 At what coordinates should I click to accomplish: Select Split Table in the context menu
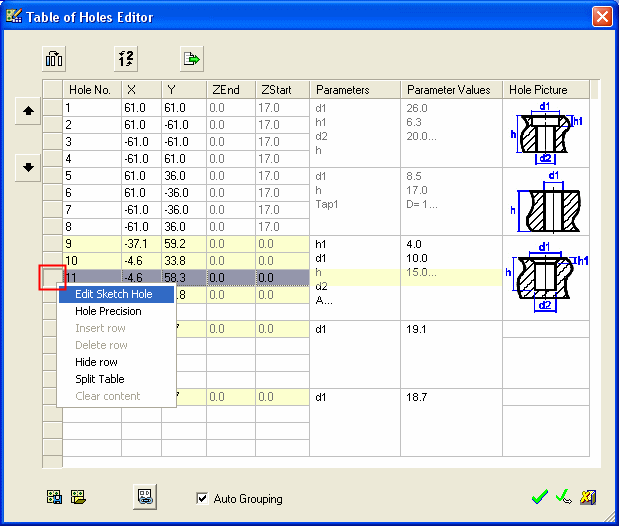pyautogui.click(x=99, y=379)
